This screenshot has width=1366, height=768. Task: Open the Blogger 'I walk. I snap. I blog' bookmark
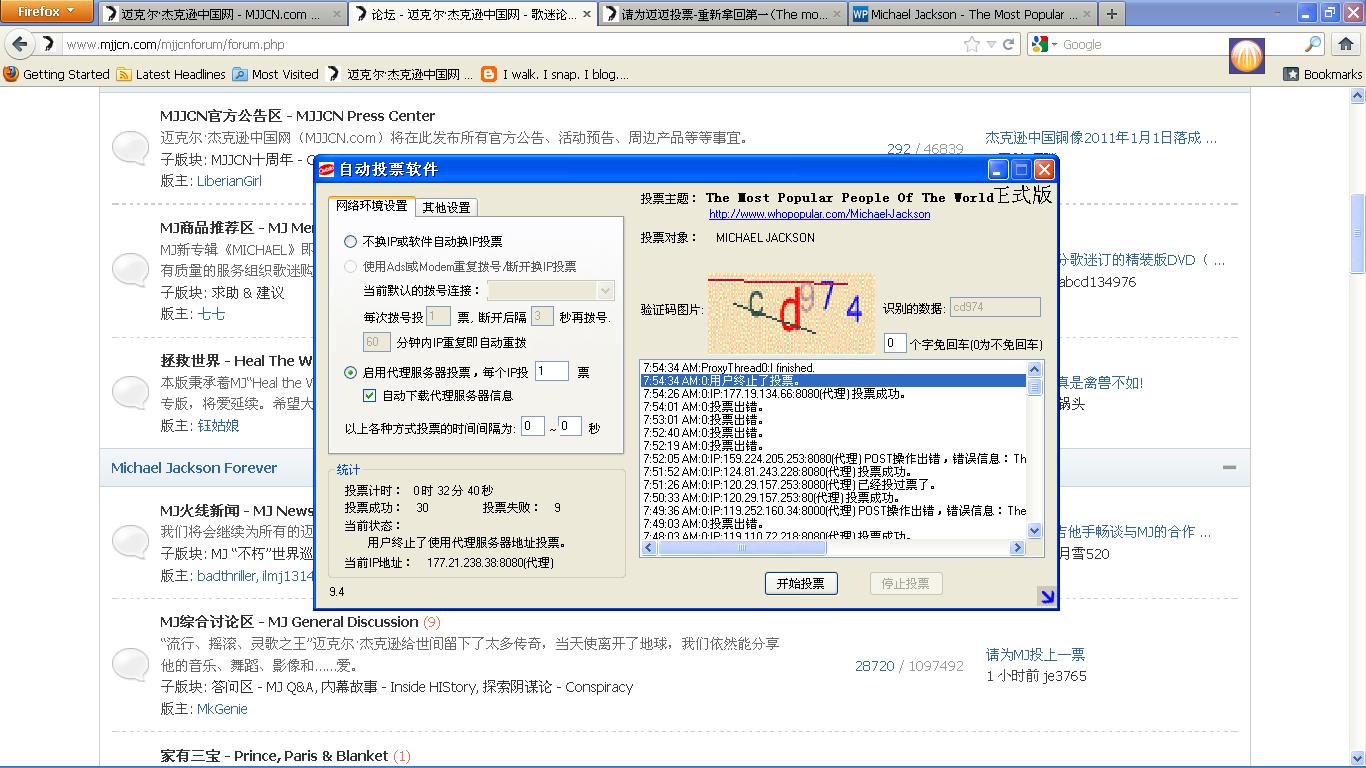[555, 74]
